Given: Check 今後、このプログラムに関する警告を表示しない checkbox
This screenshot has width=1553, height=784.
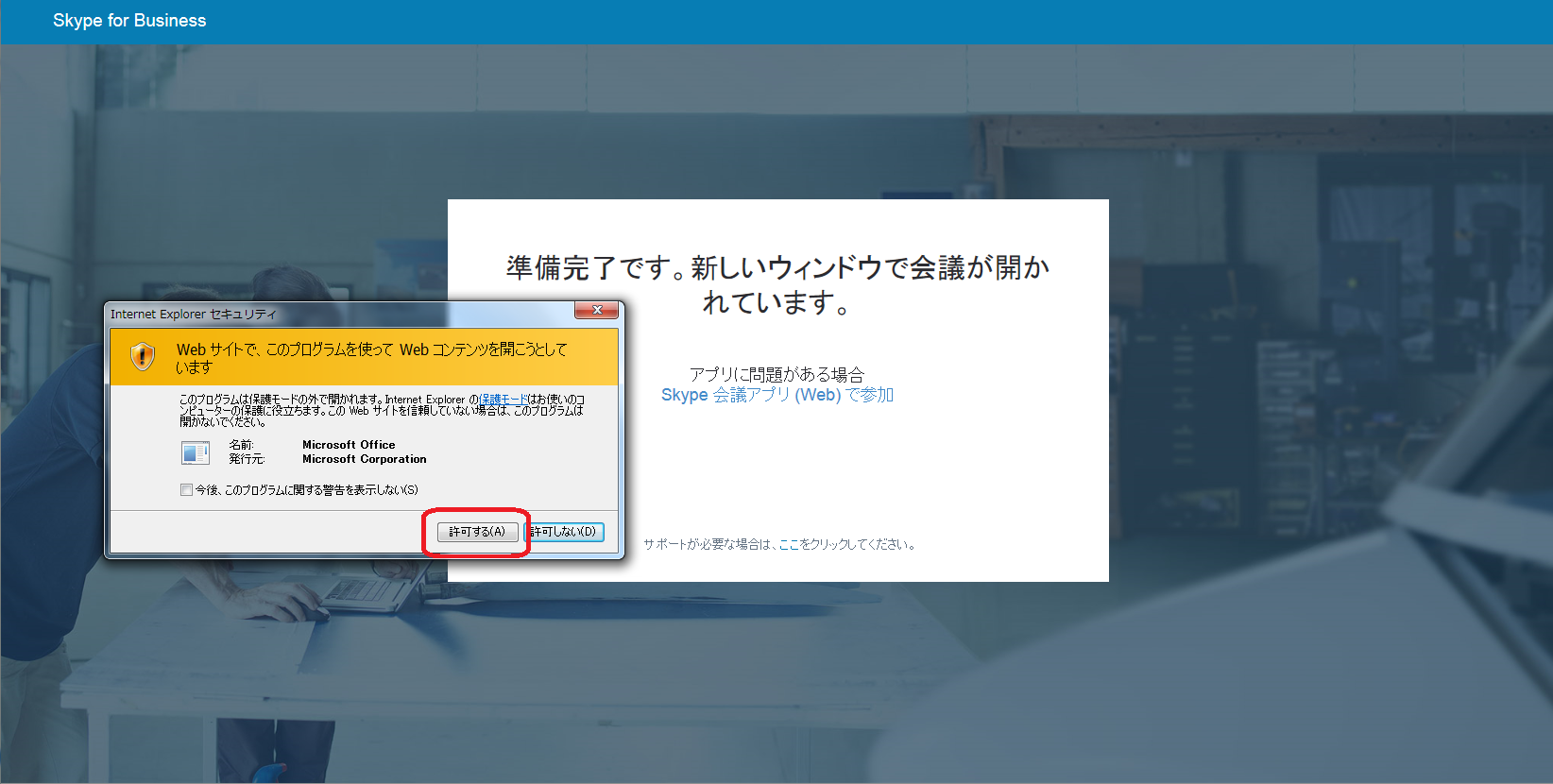Looking at the screenshot, I should click(x=186, y=490).
